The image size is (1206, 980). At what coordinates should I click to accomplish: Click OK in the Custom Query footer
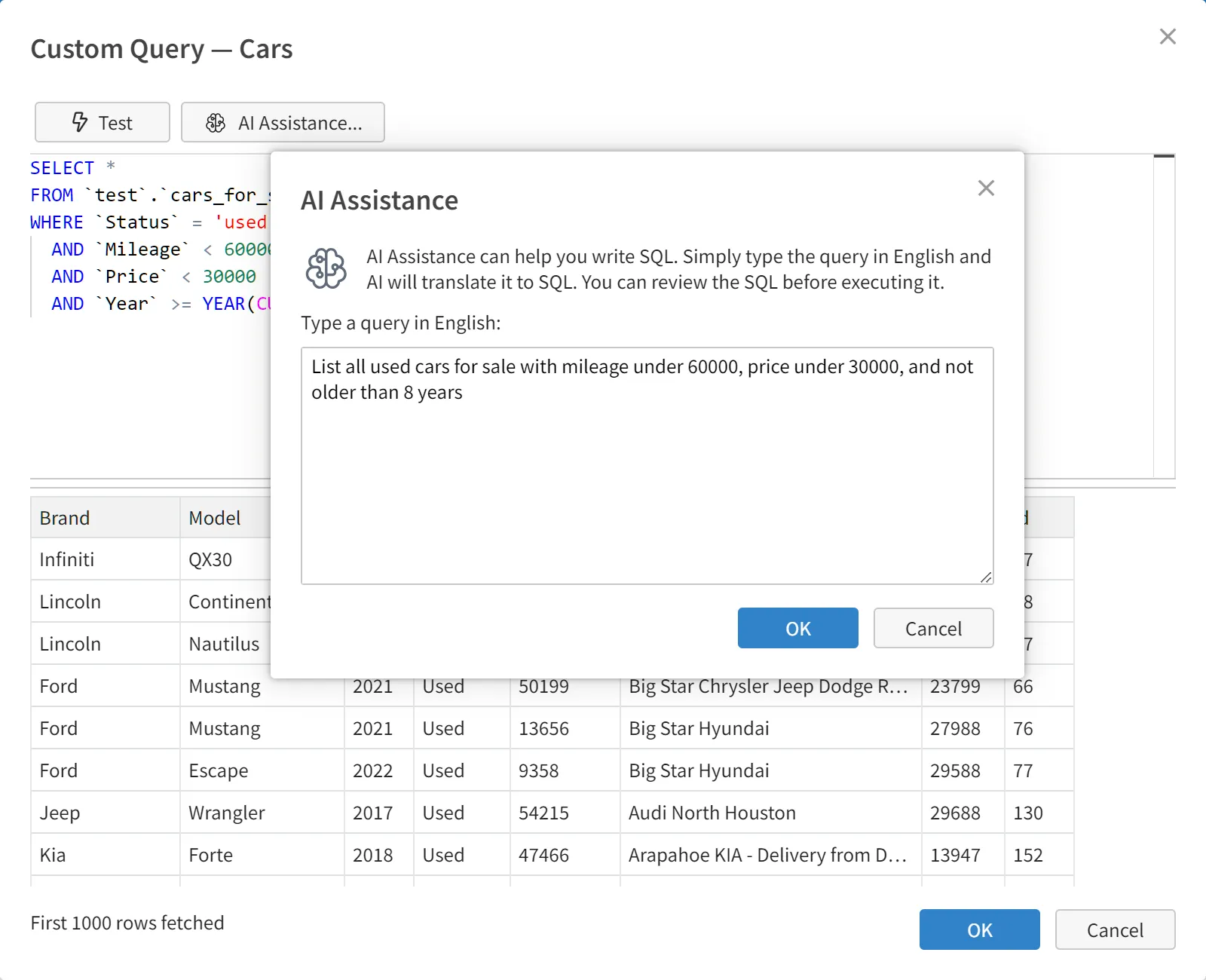pos(979,929)
